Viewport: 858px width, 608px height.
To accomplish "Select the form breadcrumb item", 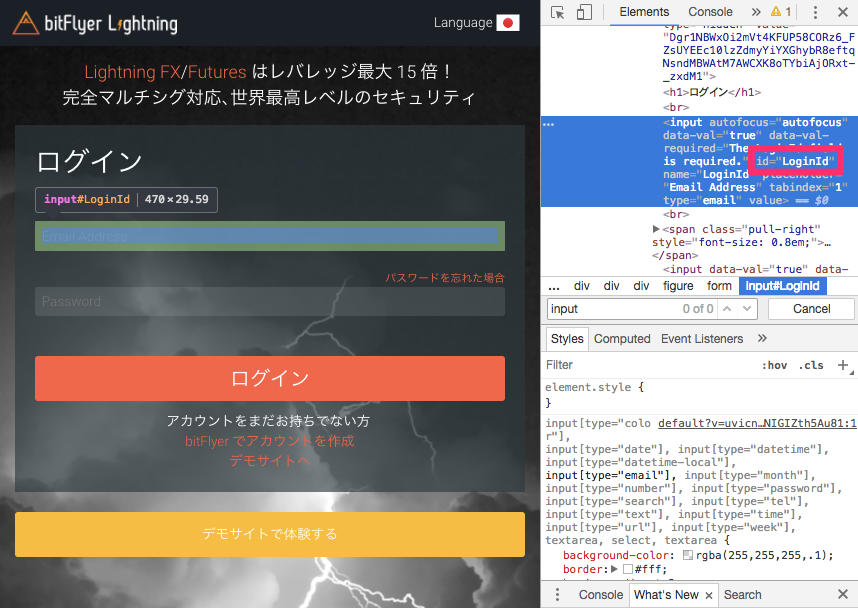I will [719, 286].
